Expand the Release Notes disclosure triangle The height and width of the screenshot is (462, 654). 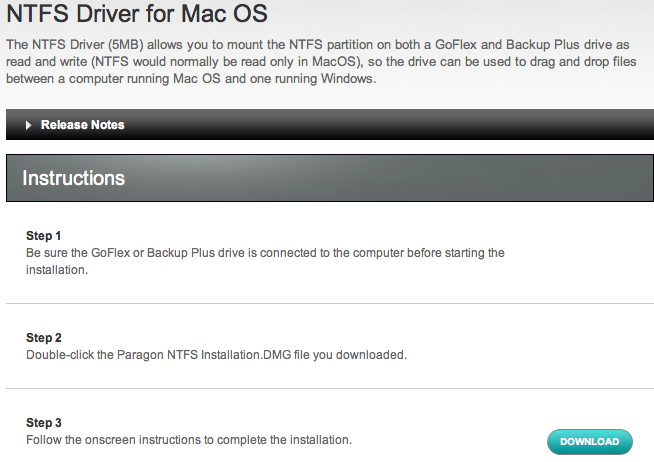tap(28, 125)
